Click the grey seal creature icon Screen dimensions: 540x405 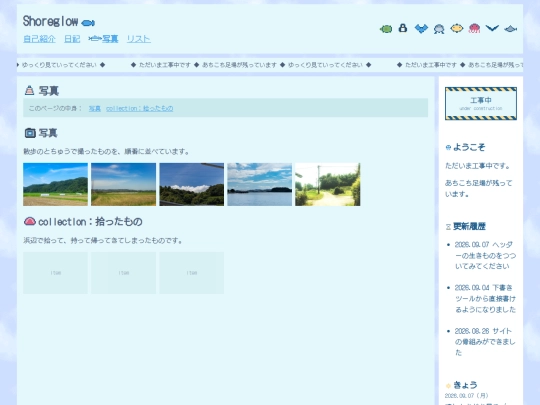pos(439,29)
